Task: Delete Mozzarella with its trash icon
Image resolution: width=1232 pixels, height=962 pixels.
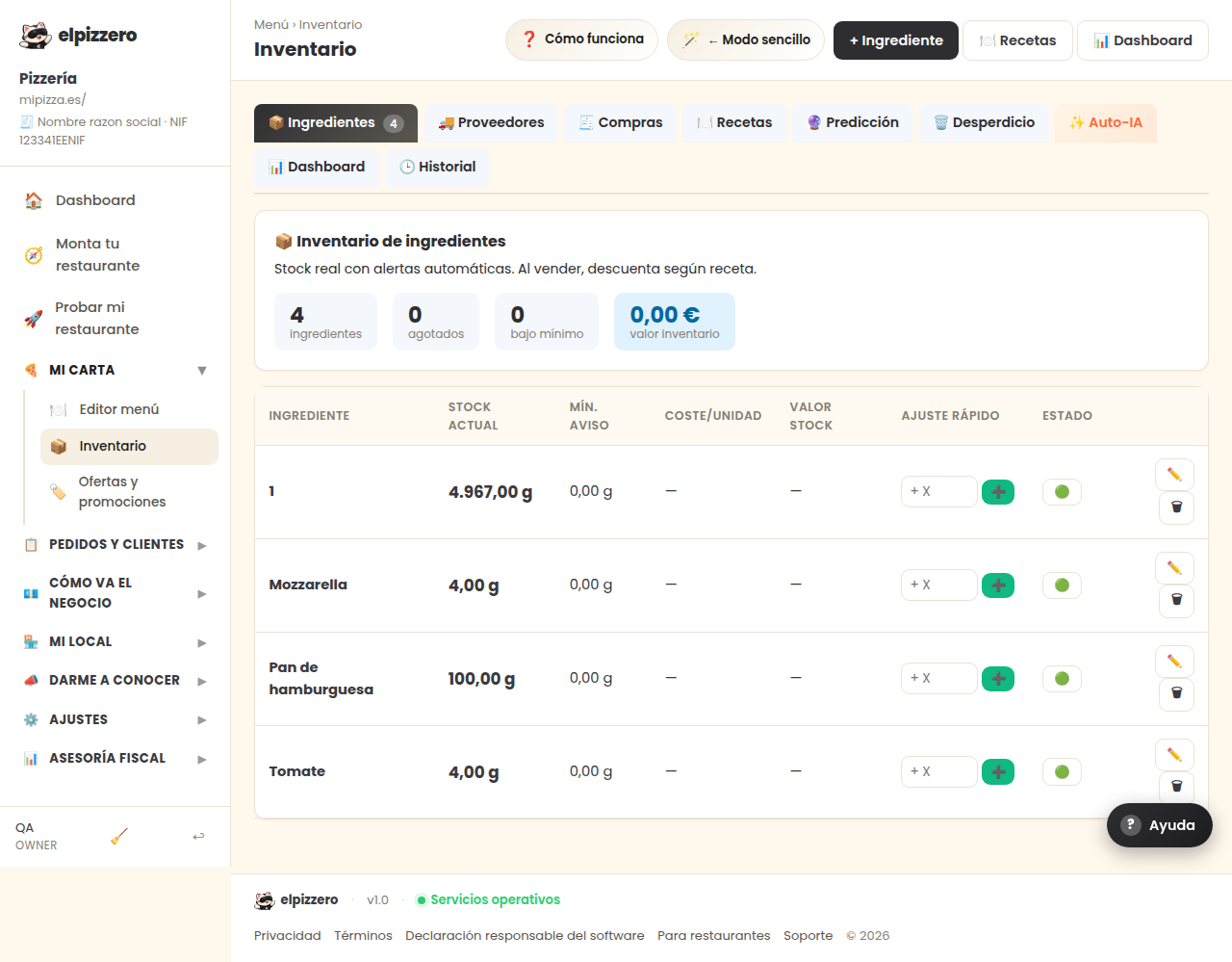Action: (1175, 601)
